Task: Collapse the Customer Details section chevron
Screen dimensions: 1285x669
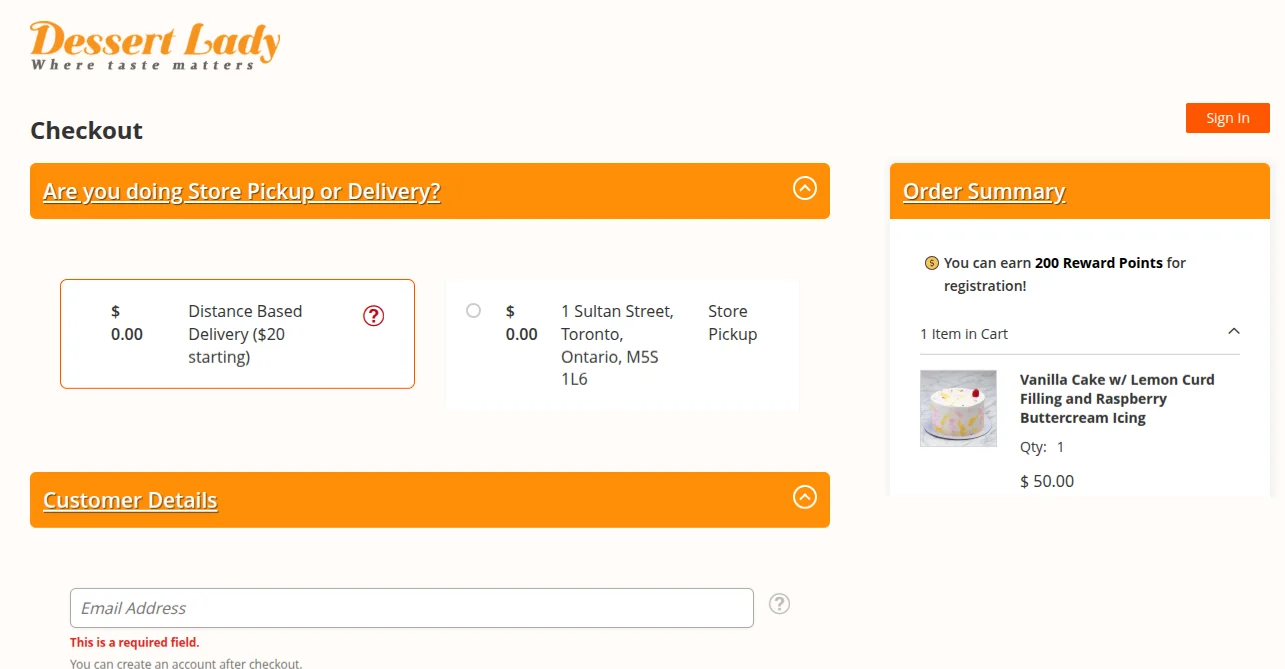Action: (804, 497)
